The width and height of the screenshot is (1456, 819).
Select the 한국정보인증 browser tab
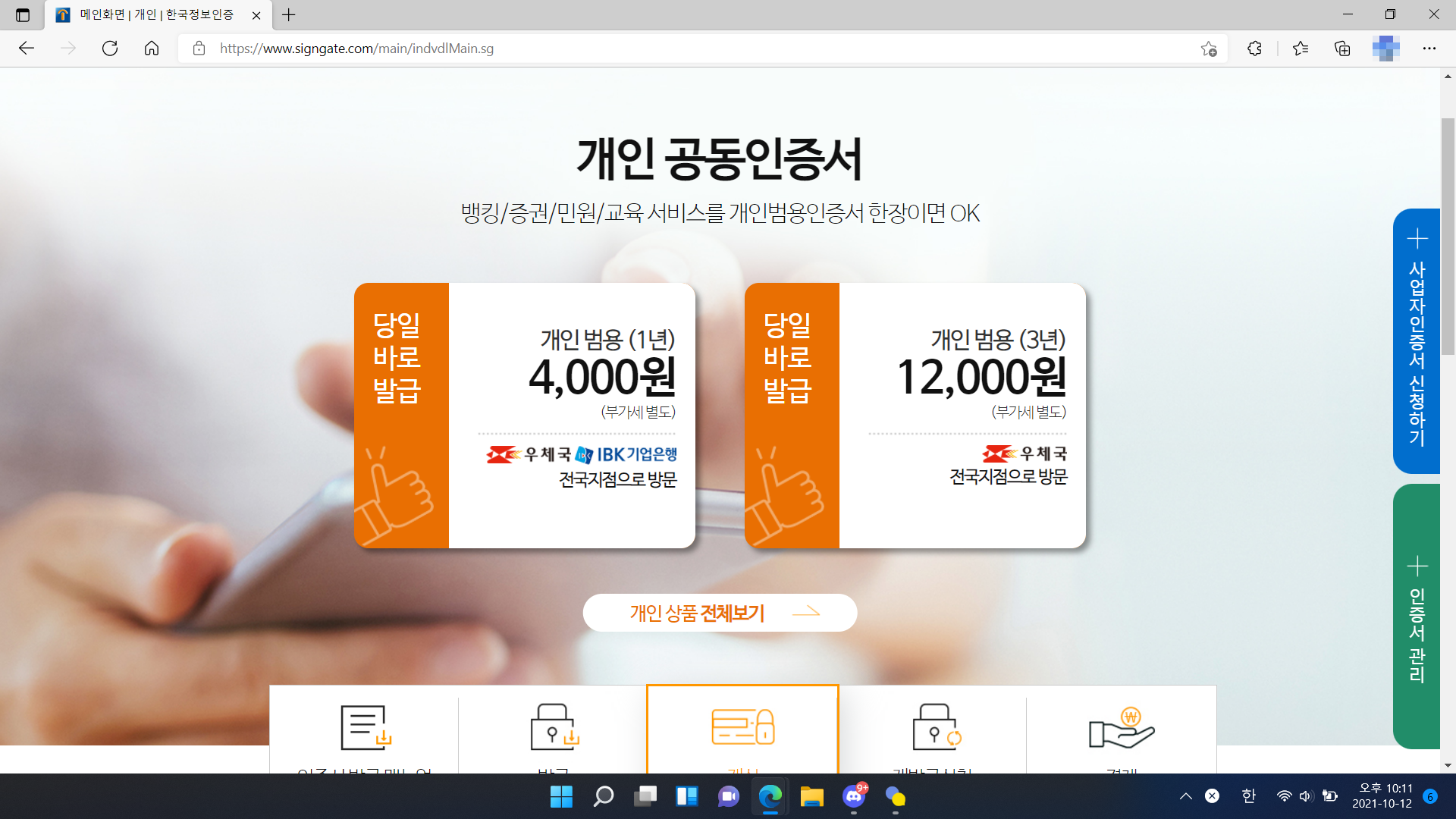pyautogui.click(x=156, y=15)
